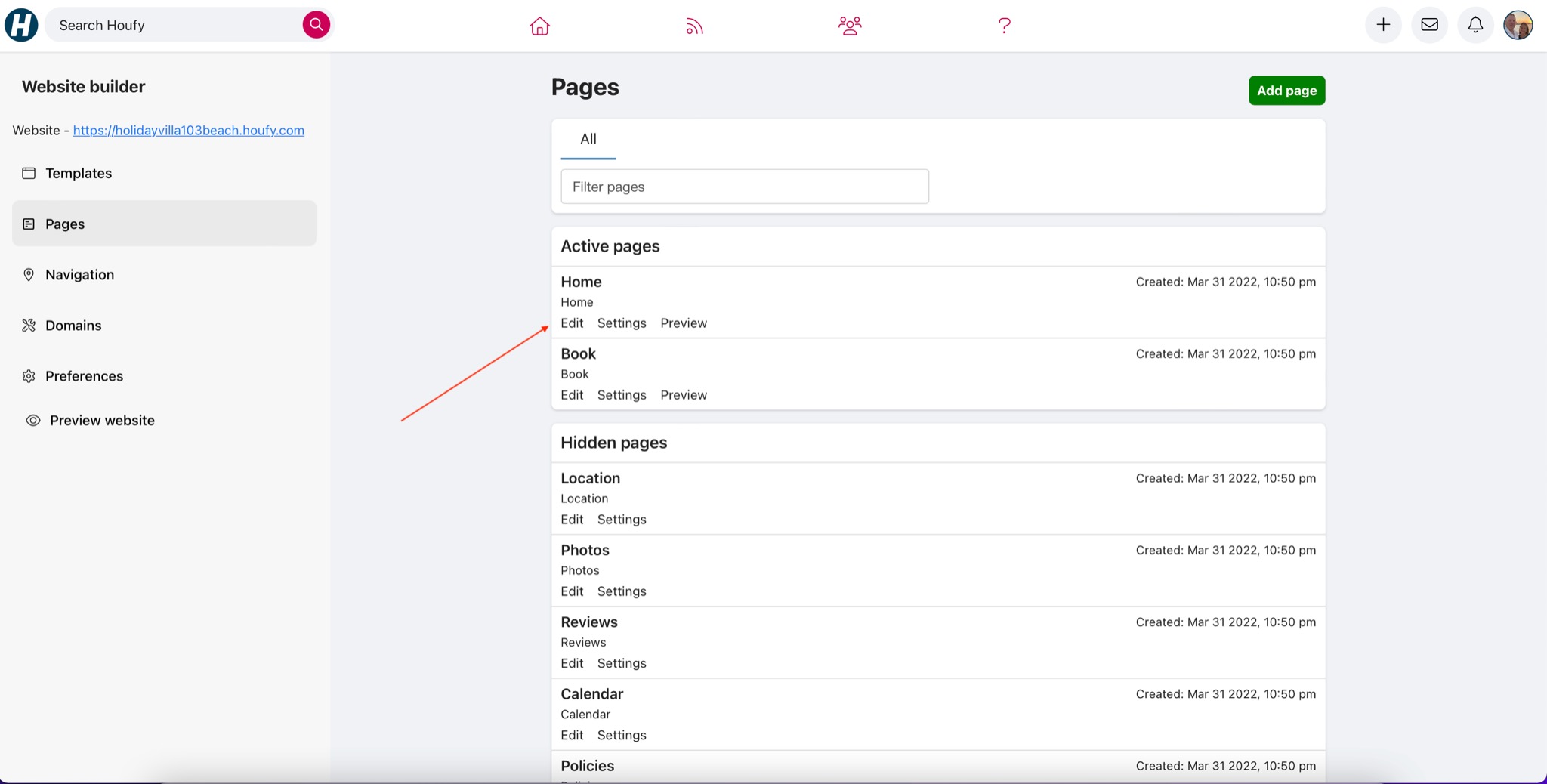Click the Location page title
This screenshot has width=1547, height=784.
click(590, 478)
